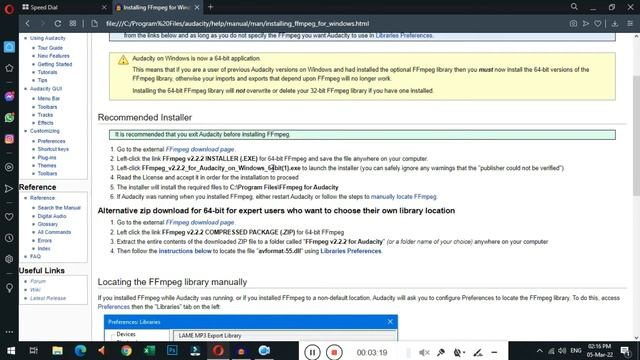
Task: Follow the Libraries Preferences link in the blue note
Action: [404, 36]
